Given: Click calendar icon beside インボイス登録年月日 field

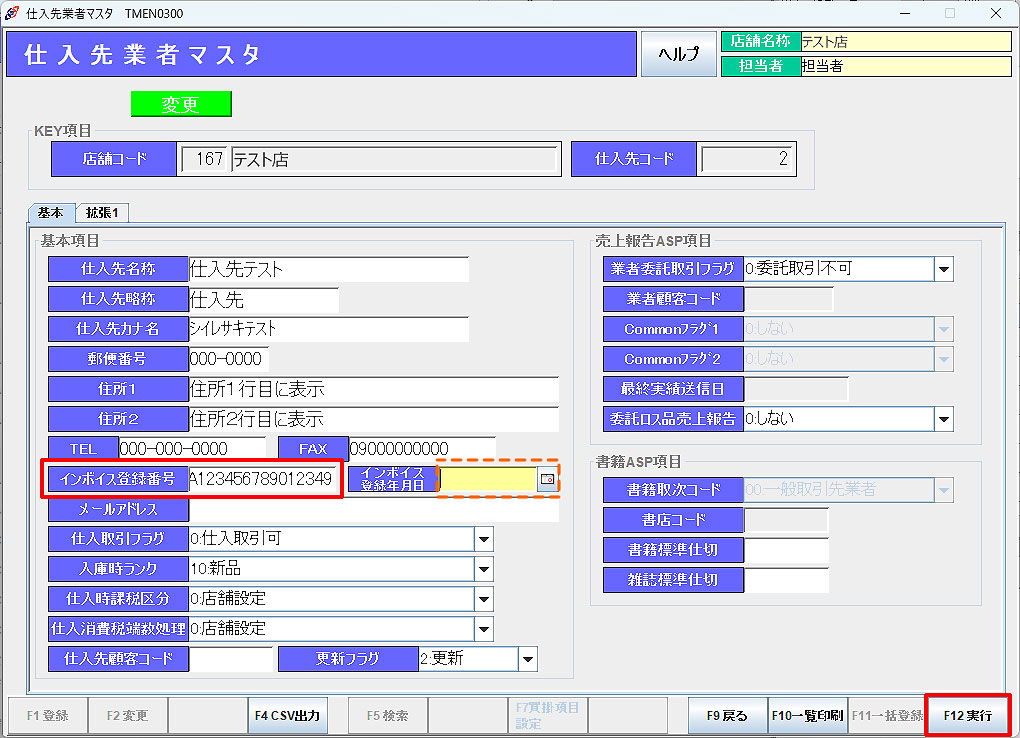Looking at the screenshot, I should click(x=547, y=480).
